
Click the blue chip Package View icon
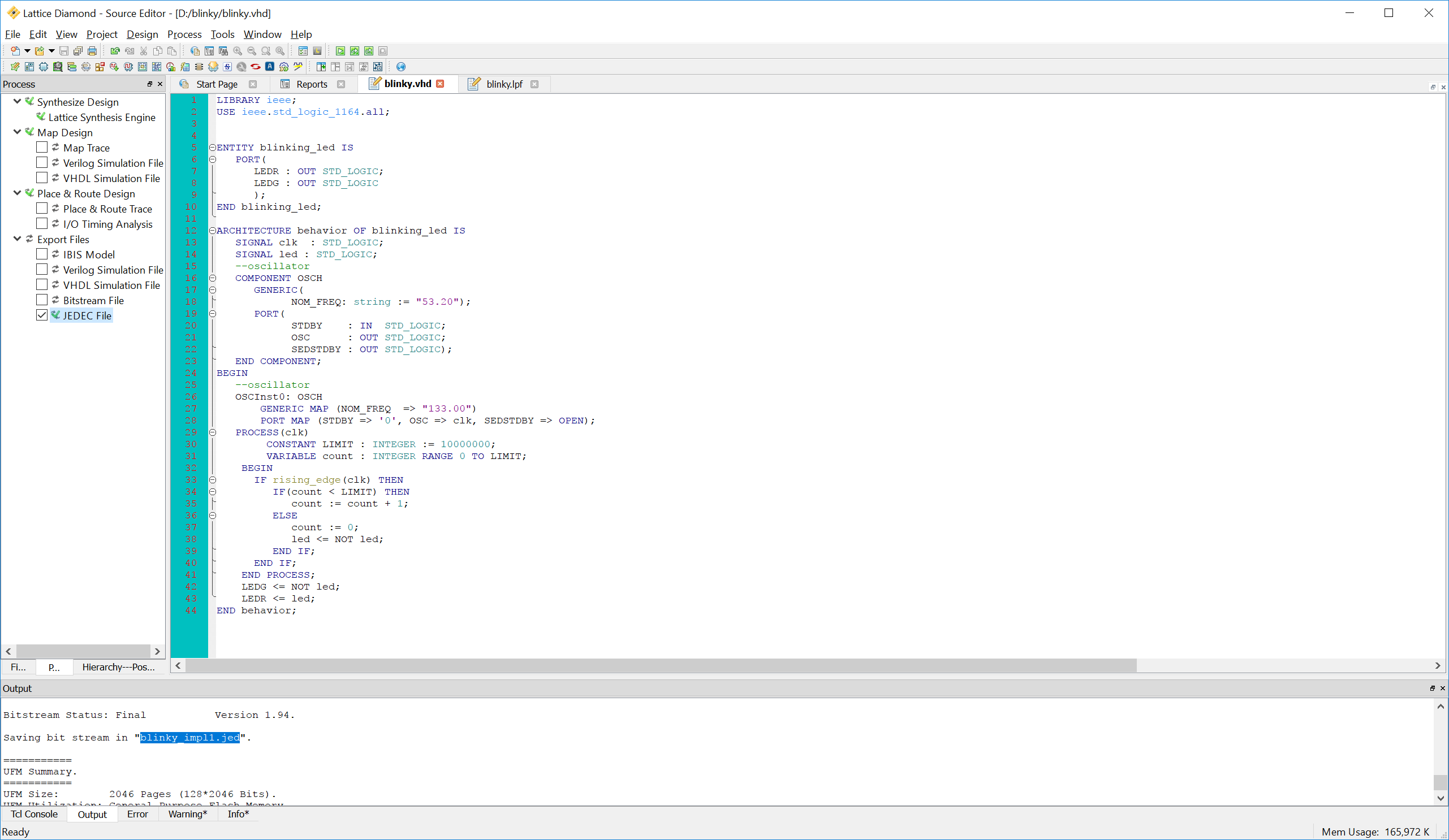click(x=43, y=67)
